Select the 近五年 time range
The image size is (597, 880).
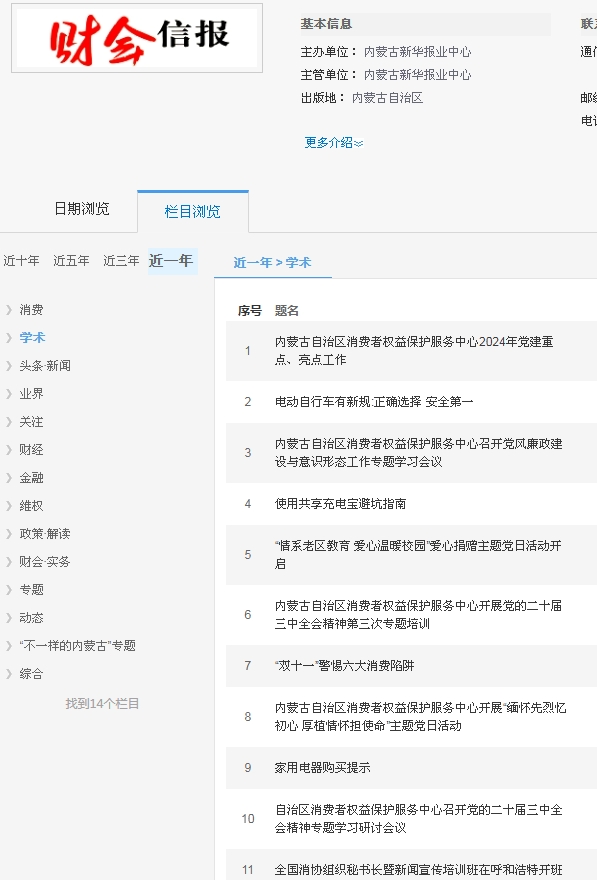(71, 260)
